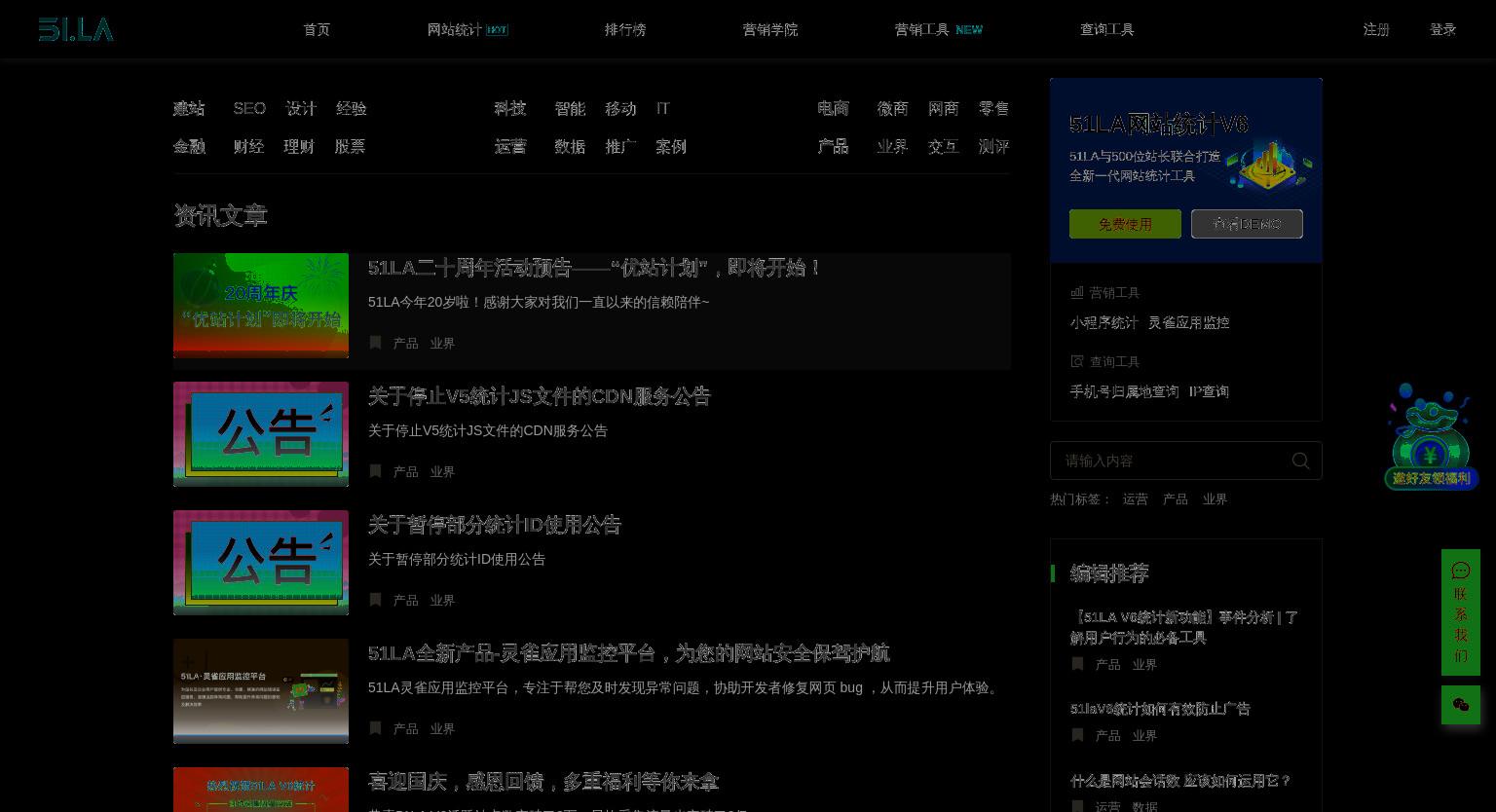
Task: Click the contact us chat icon
Action: point(1460,571)
